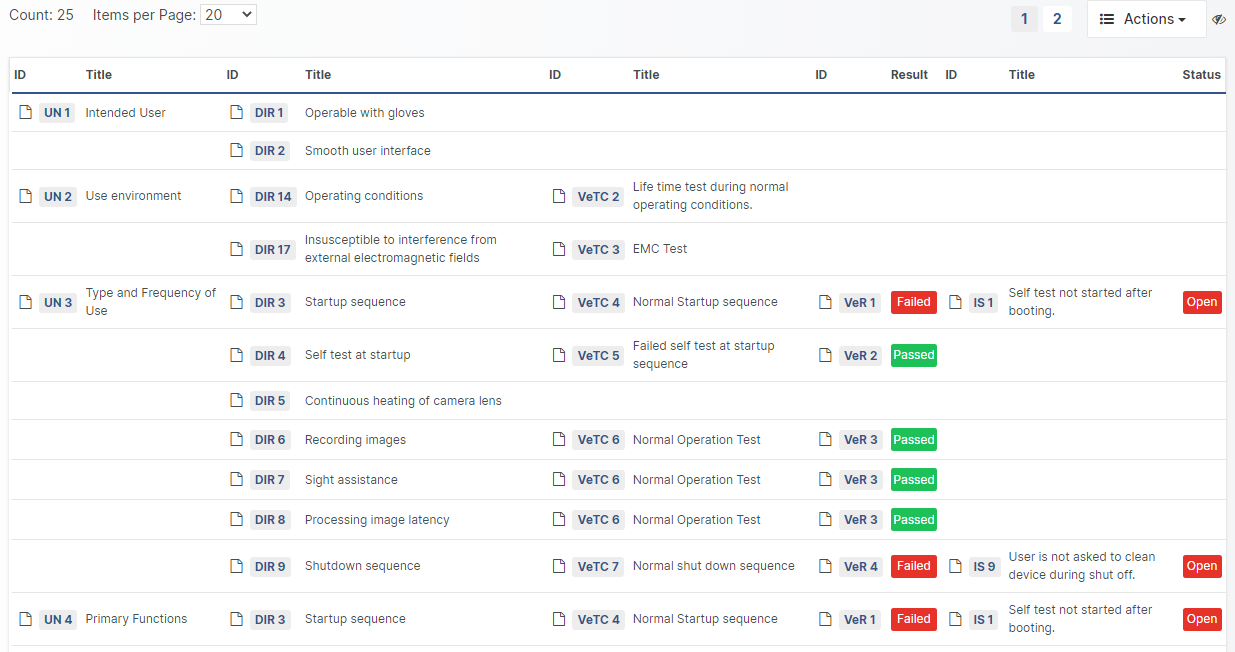1235x652 pixels.
Task: Open requirement DIR 17 link
Action: tap(271, 249)
